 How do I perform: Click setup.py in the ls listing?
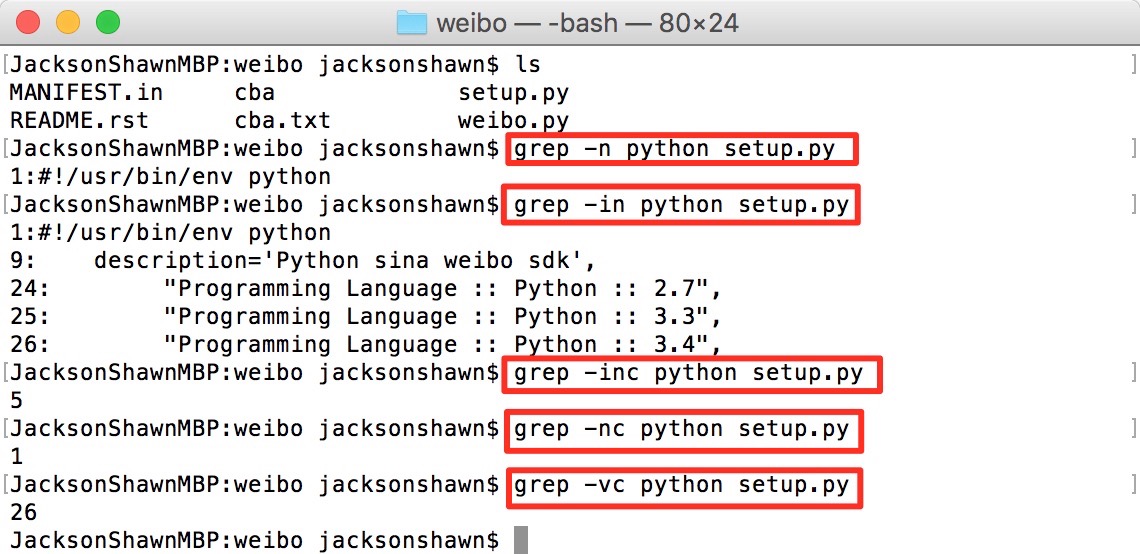pos(513,93)
